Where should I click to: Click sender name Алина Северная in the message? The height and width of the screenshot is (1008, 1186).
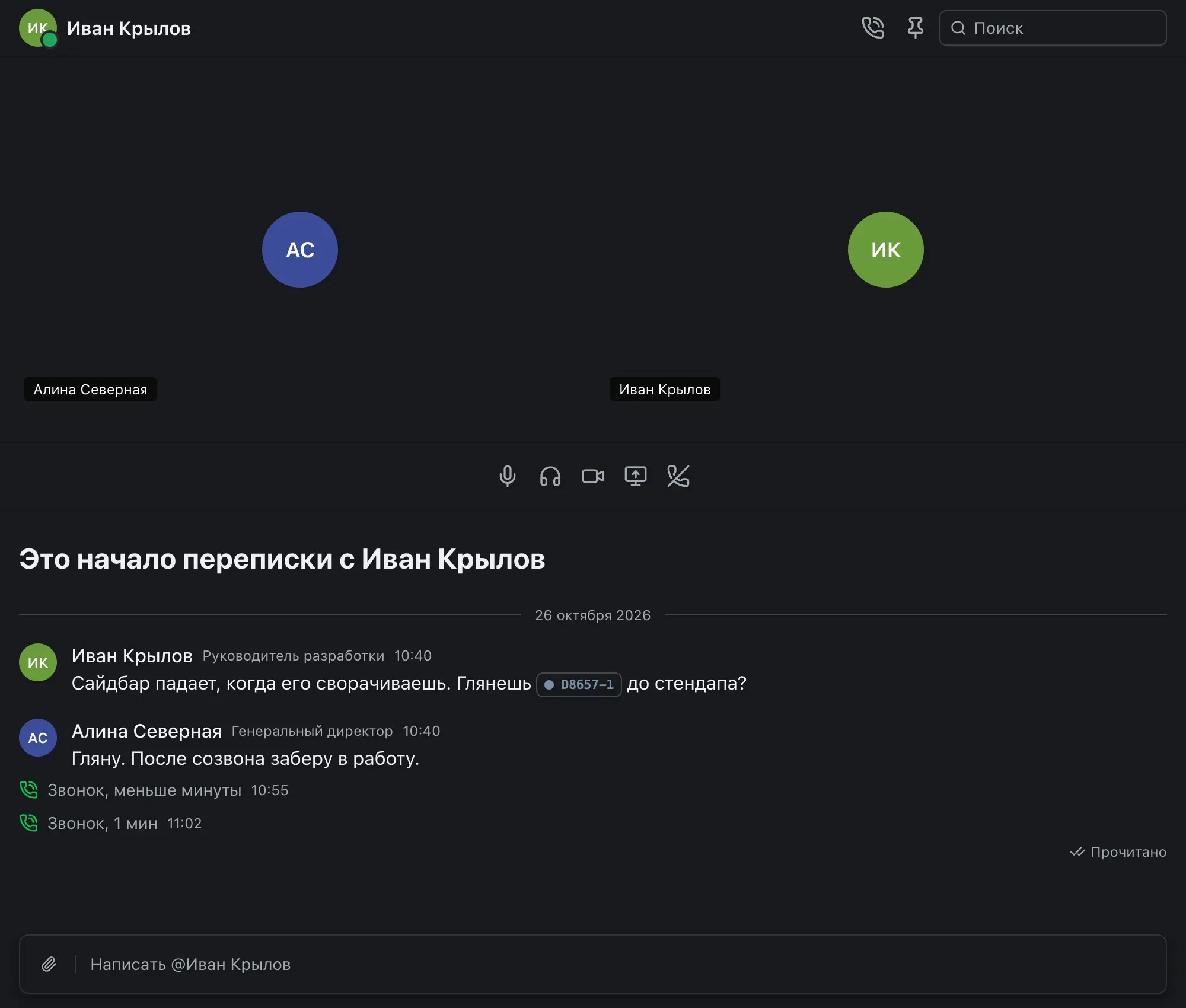click(146, 731)
